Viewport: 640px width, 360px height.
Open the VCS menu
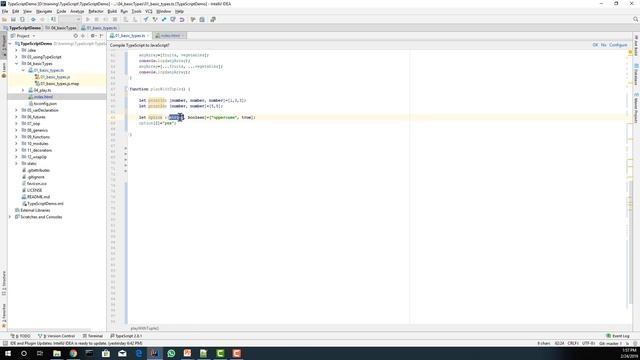[149, 11]
